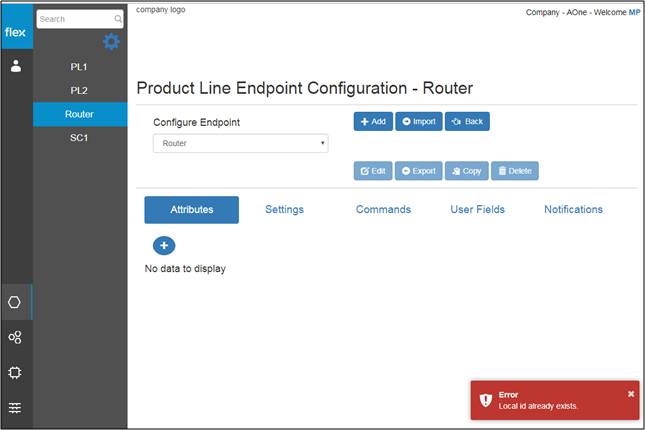Open the connected circles icon in the sidebar
This screenshot has height=430, width=645.
pos(15,337)
